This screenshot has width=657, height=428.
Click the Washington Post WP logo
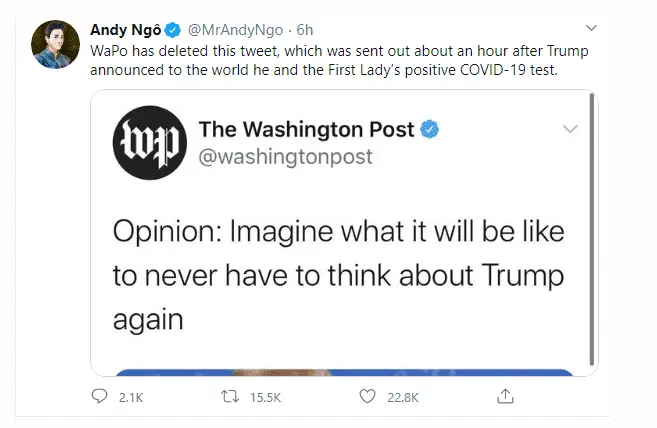point(148,142)
